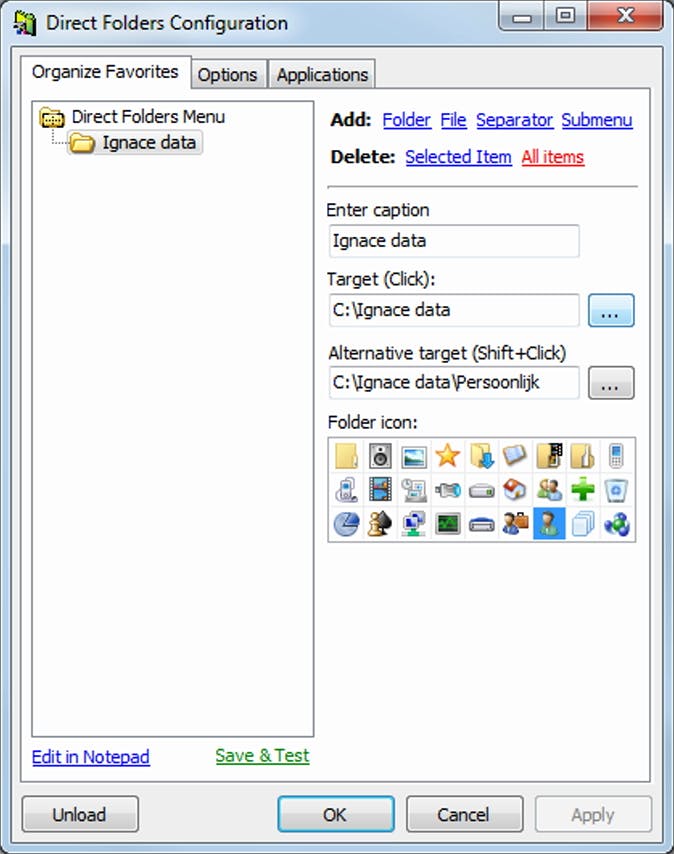Choose the gold star folder icon
The height and width of the screenshot is (854, 674).
[448, 456]
